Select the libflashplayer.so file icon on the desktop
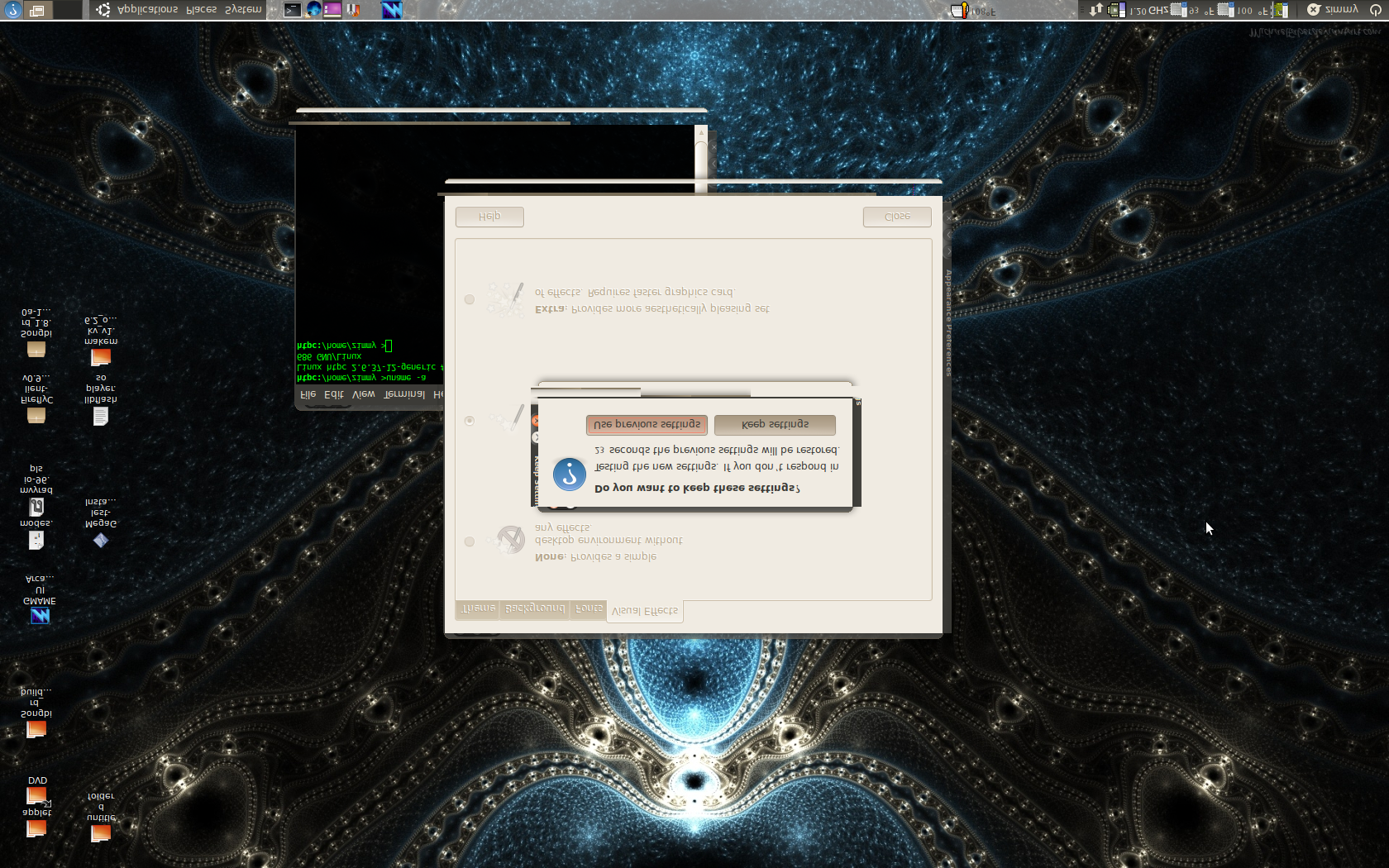The height and width of the screenshot is (868, 1389). [x=100, y=416]
